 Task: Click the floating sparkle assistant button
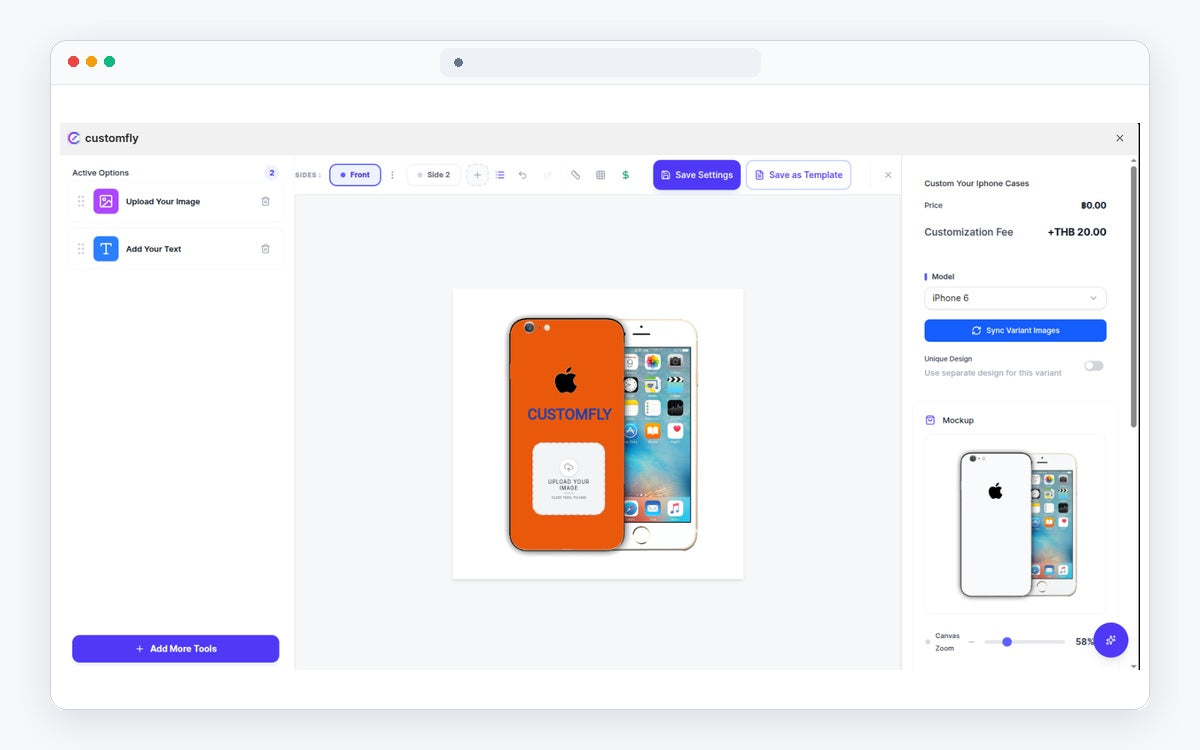pos(1111,640)
